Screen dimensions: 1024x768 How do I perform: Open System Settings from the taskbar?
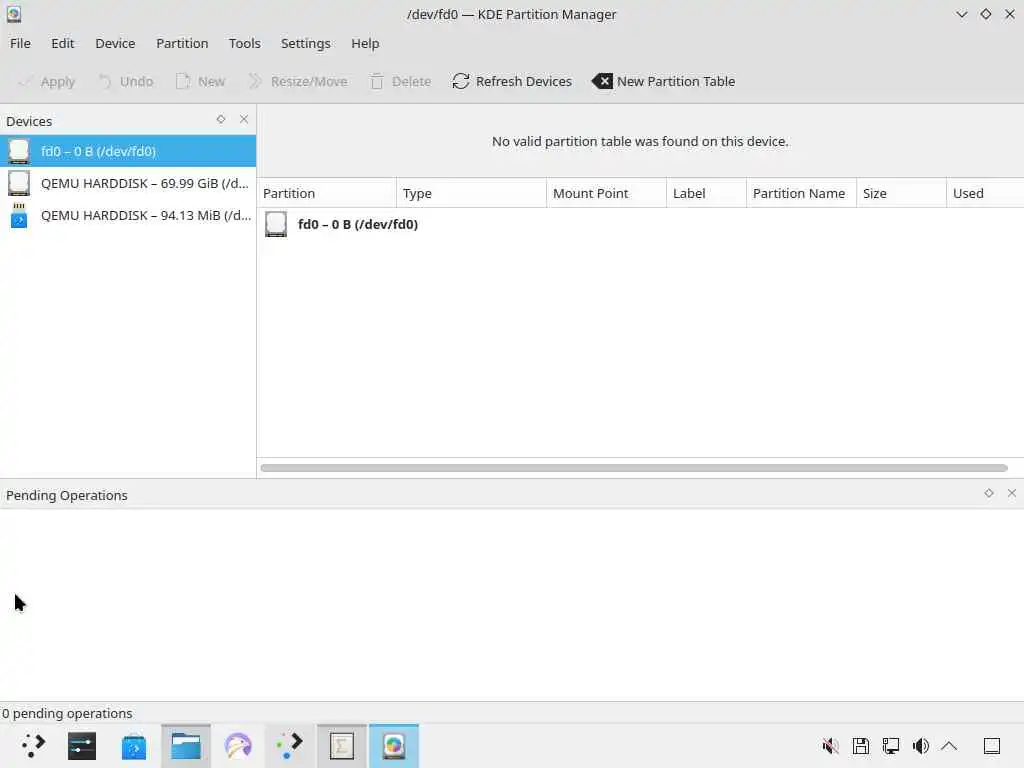[82, 746]
